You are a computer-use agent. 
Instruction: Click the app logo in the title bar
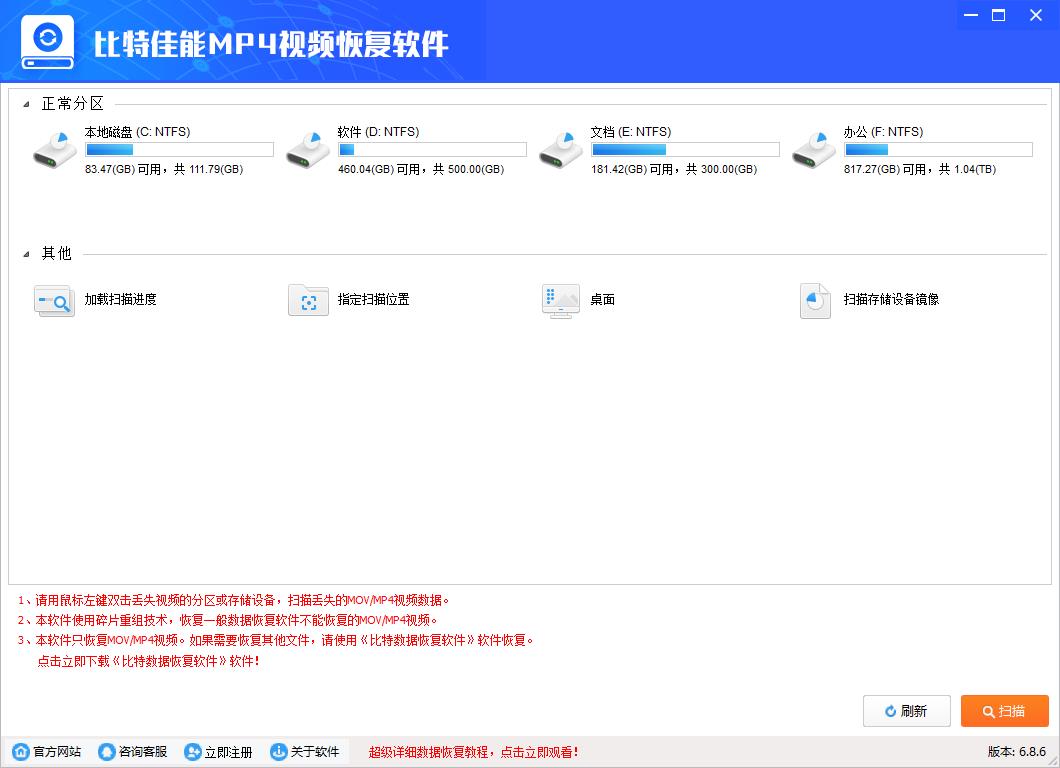48,40
